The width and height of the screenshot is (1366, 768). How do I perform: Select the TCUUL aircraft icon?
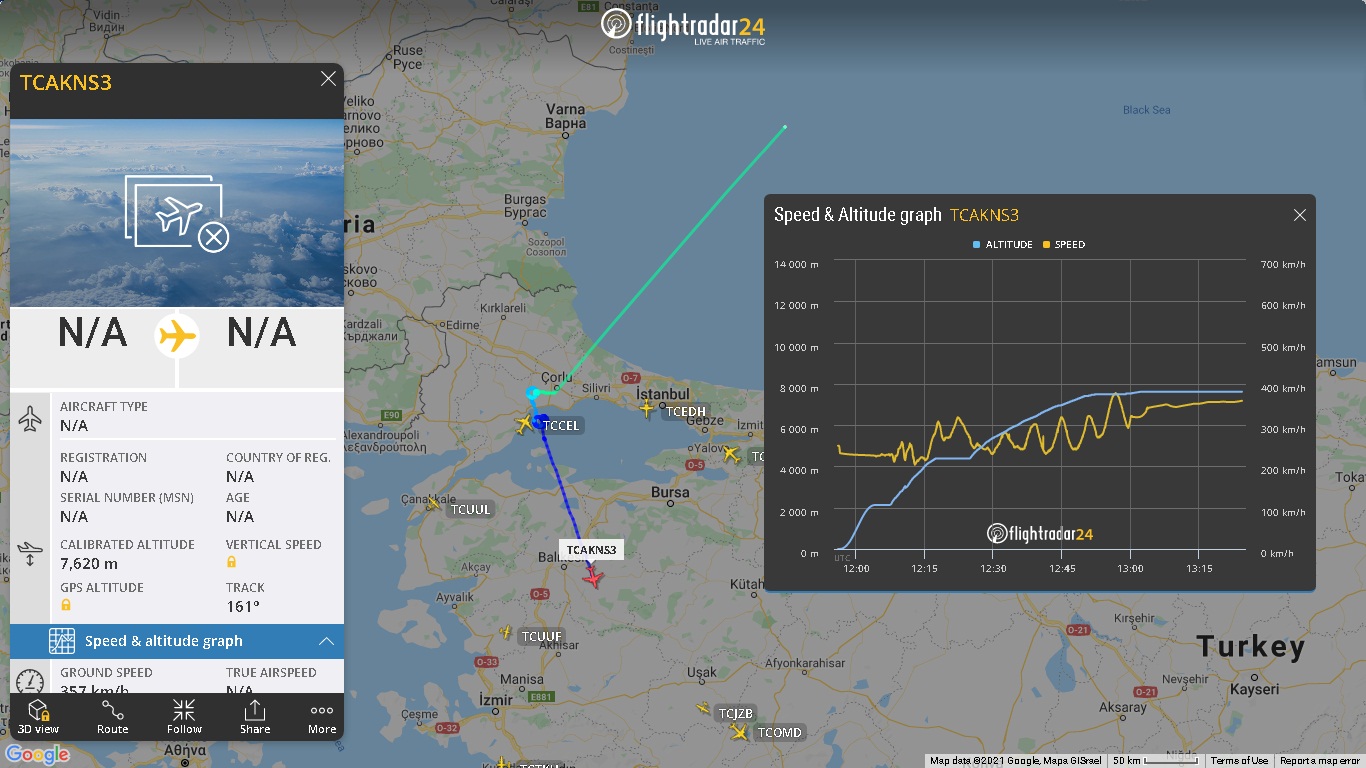pyautogui.click(x=433, y=503)
